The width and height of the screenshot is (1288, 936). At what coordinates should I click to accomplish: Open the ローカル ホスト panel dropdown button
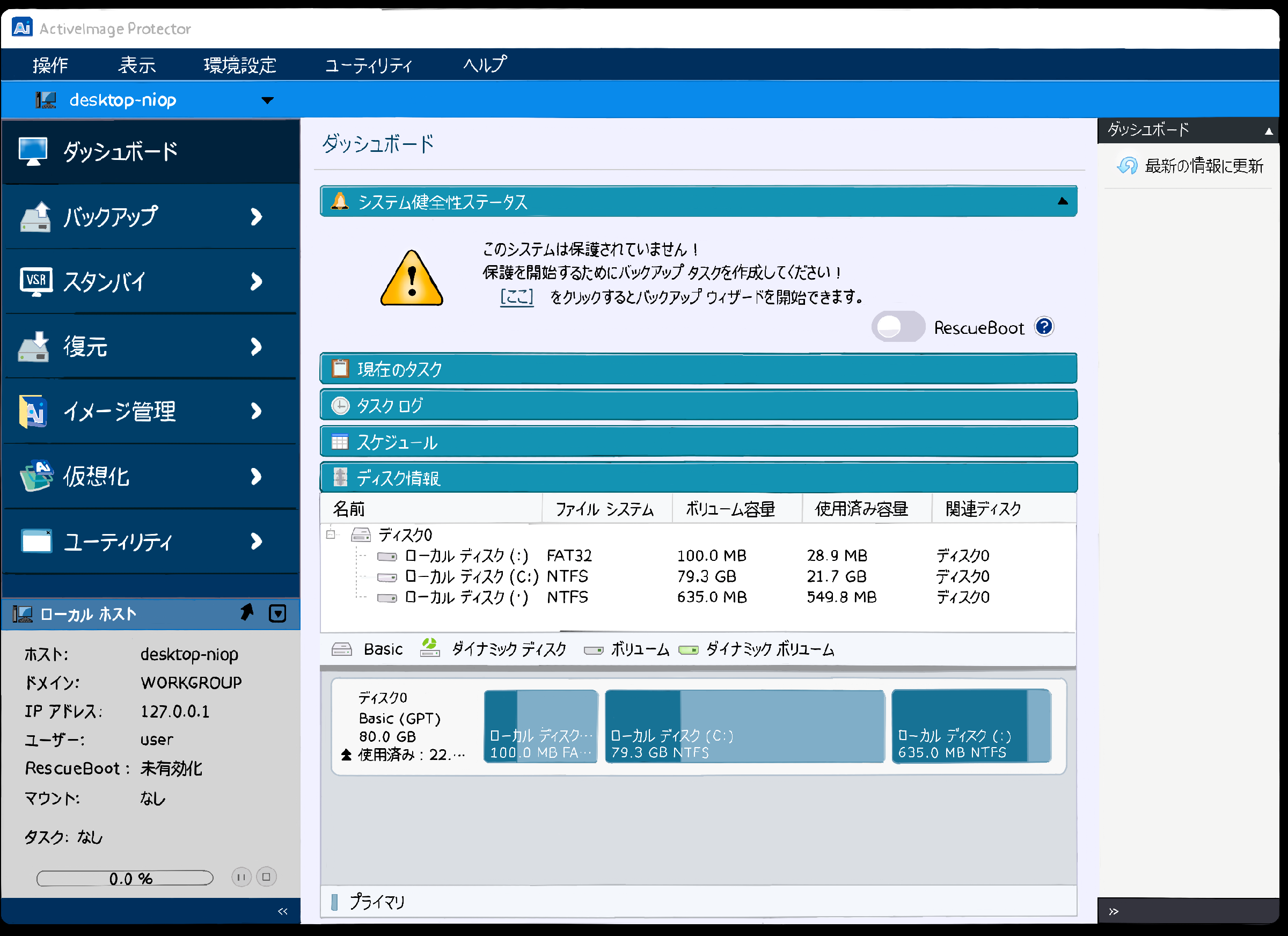277,613
